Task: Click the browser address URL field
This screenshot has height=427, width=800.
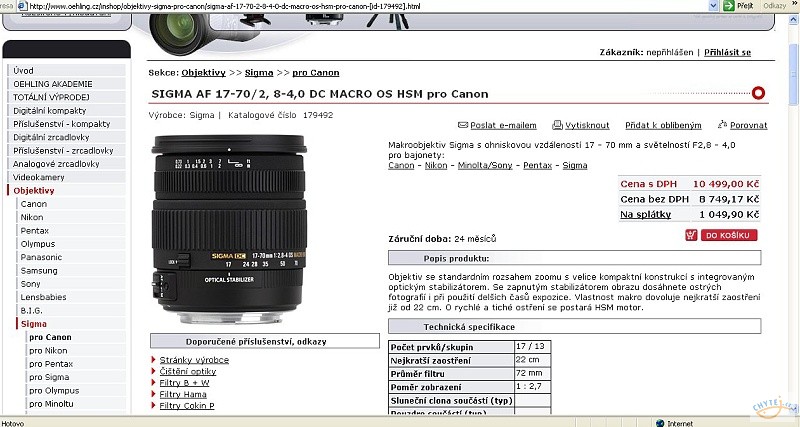Action: (367, 6)
